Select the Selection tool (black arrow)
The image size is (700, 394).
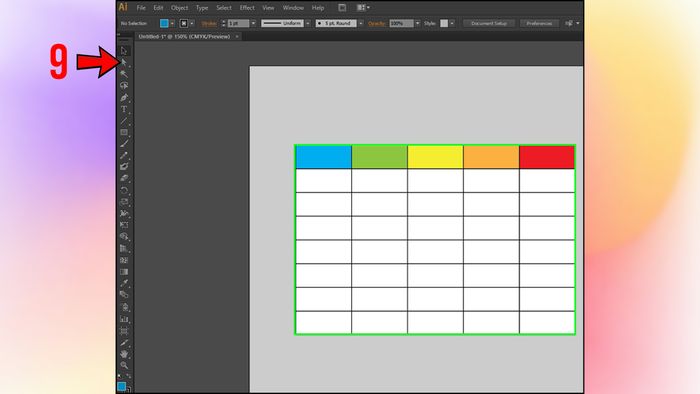pyautogui.click(x=124, y=51)
